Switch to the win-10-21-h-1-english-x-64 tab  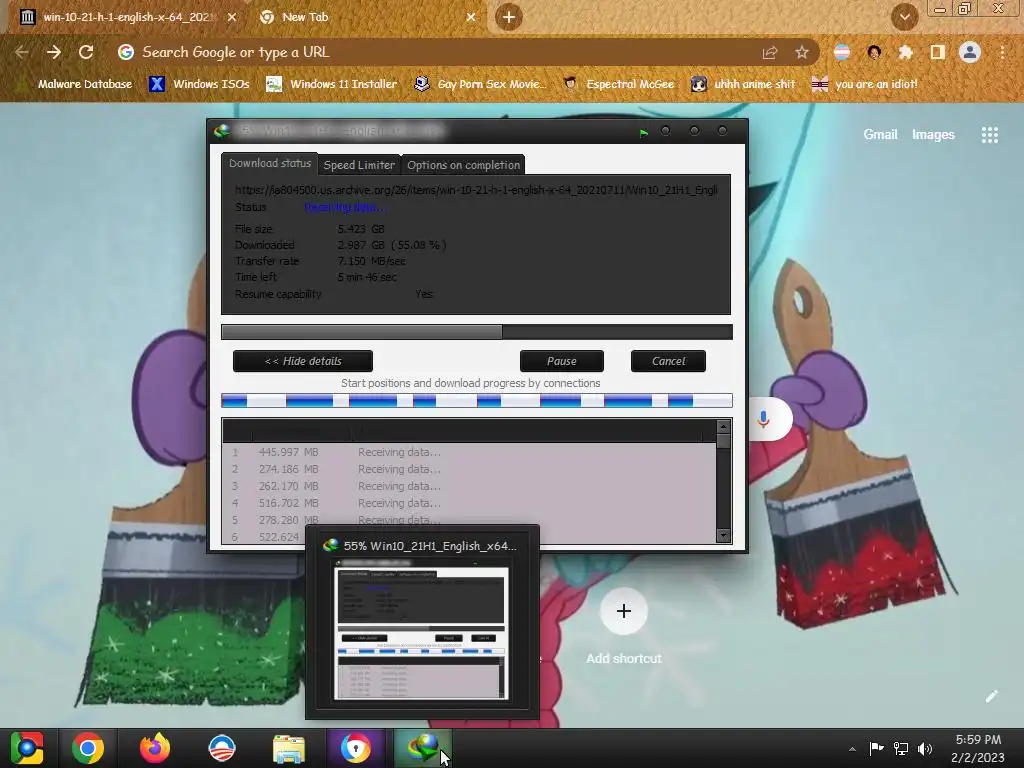coord(128,17)
